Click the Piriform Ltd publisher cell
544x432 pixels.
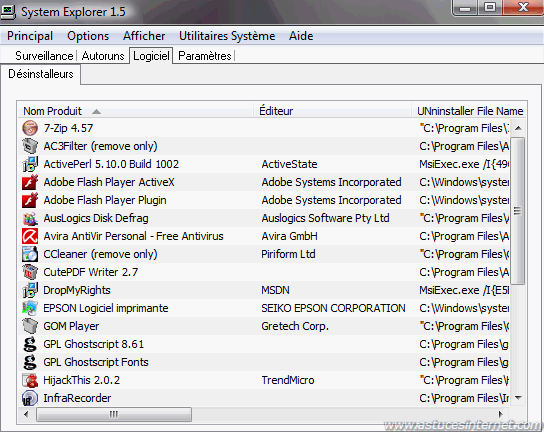tap(288, 254)
